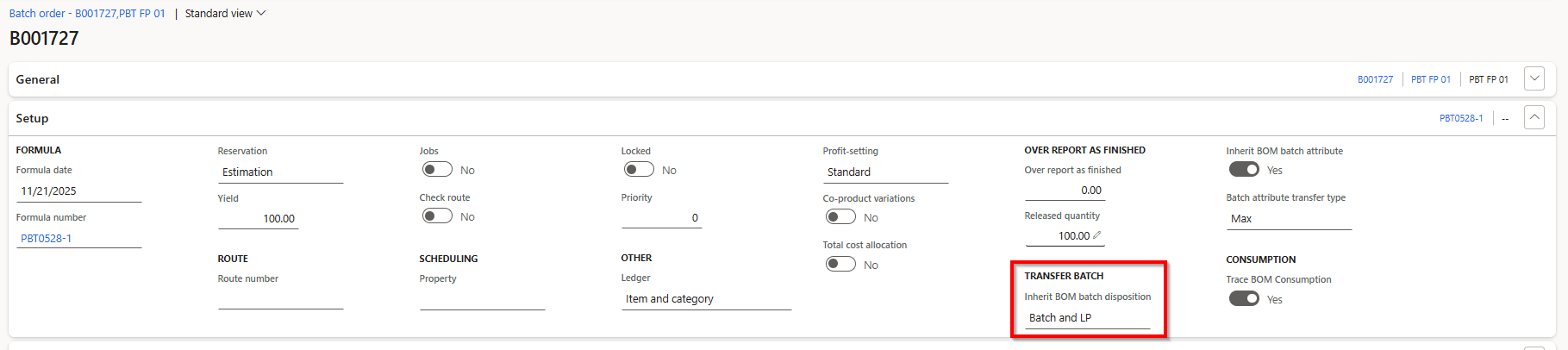1568x350 pixels.
Task: Open the Reservation dropdown showing Estimation
Action: [x=280, y=172]
